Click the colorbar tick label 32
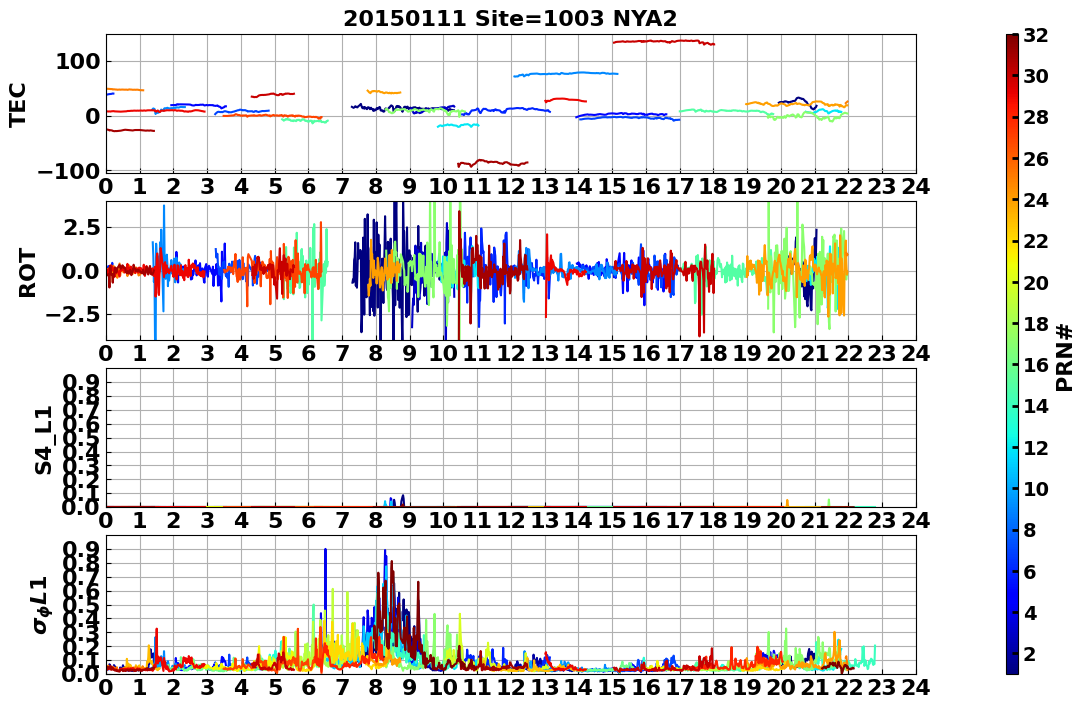This screenshot has width=1085, height=709. point(1035,35)
